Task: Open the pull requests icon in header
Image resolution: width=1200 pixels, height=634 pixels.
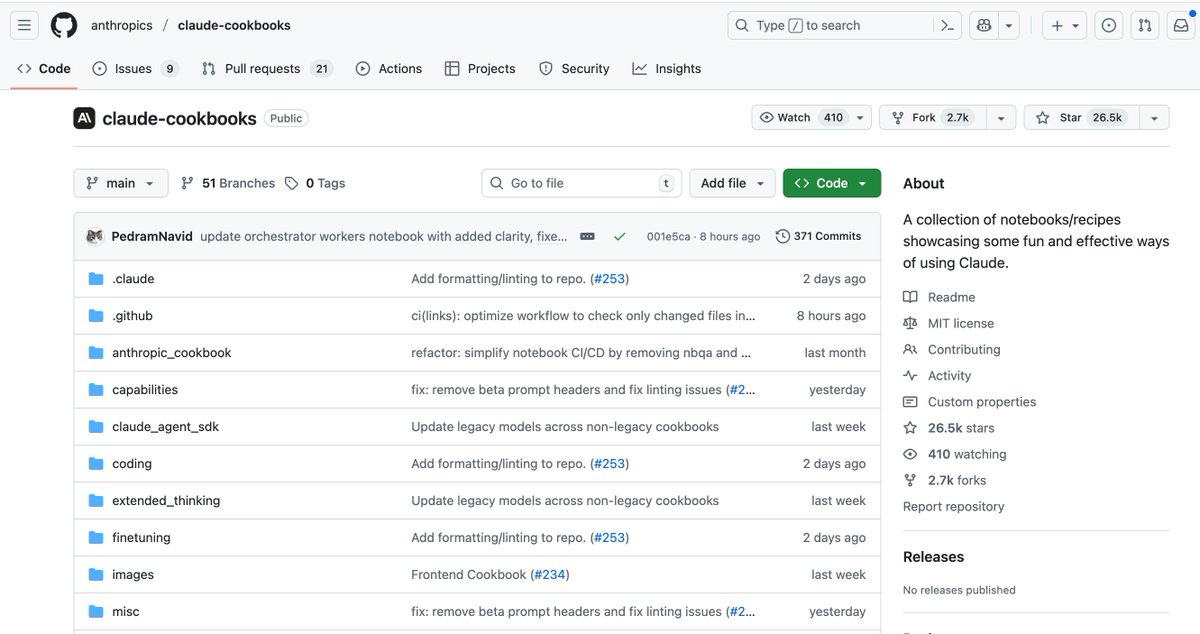Action: point(1146,25)
